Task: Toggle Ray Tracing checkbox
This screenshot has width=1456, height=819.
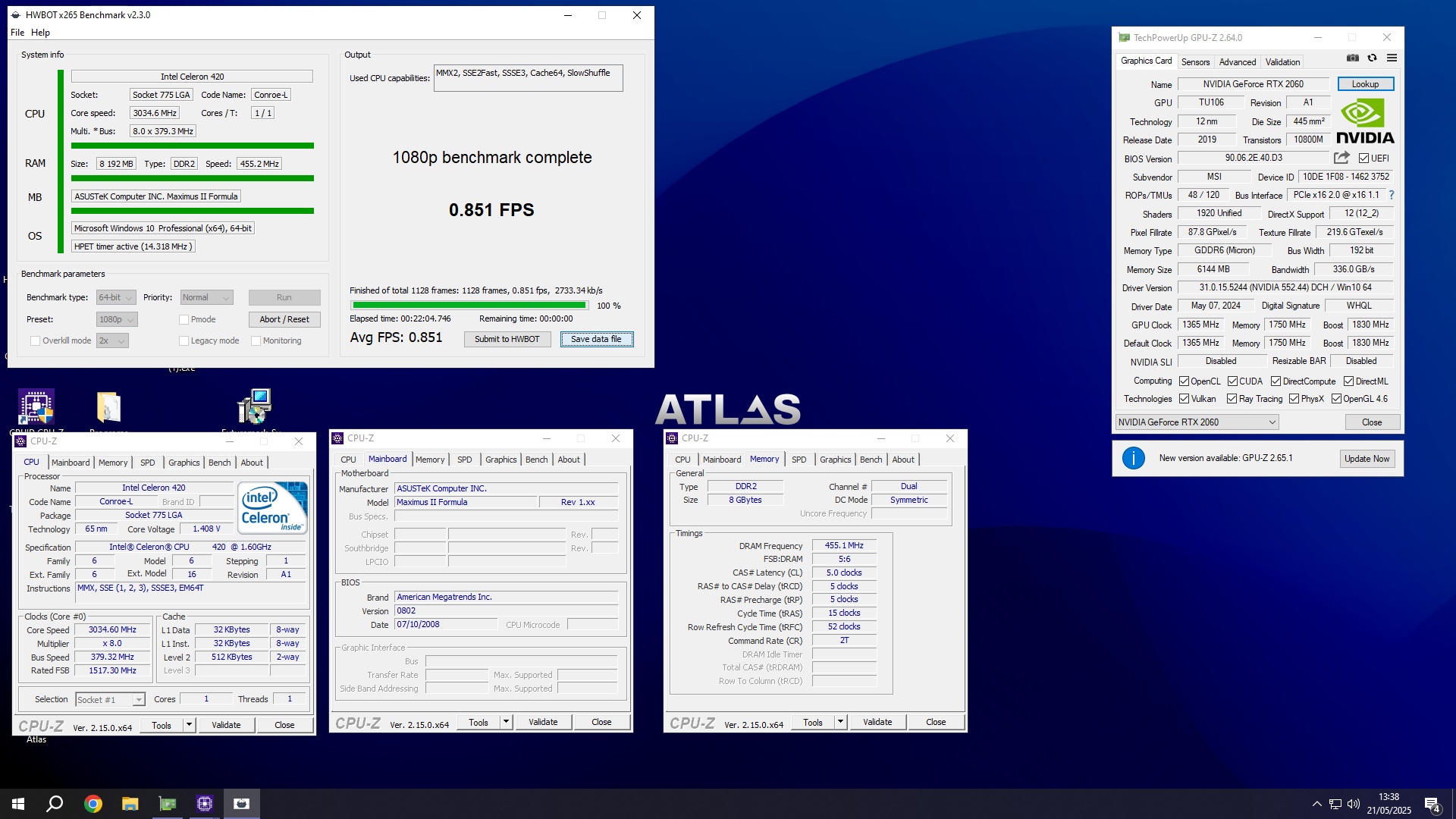Action: coord(1232,399)
